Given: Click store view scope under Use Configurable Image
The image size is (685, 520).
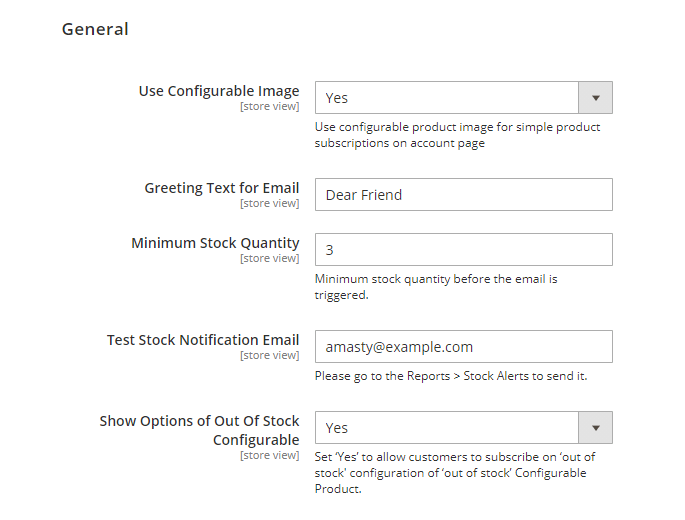Looking at the screenshot, I should click(x=269, y=106).
